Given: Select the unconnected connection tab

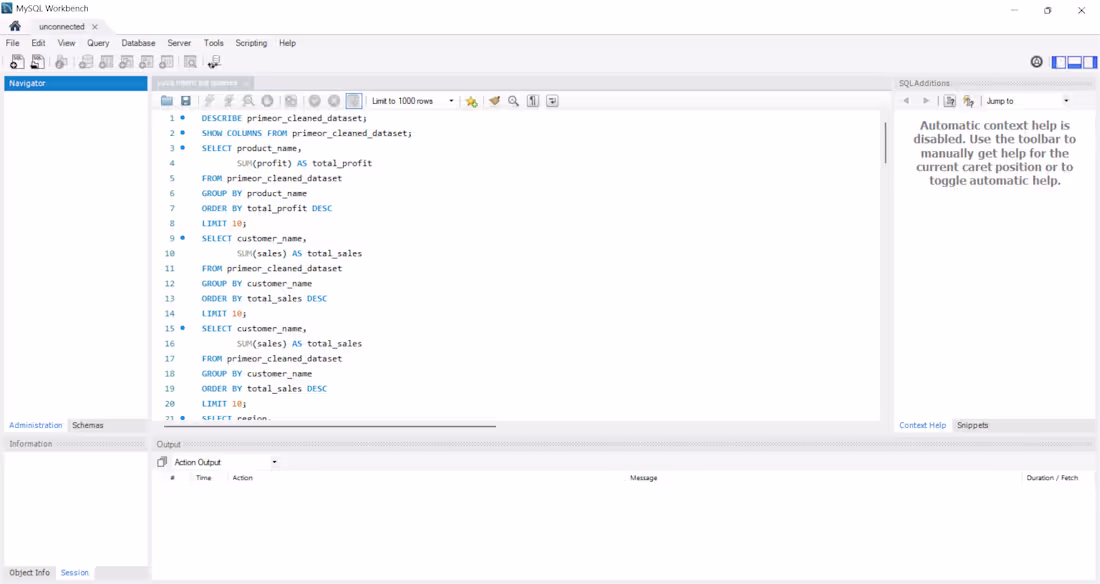Looking at the screenshot, I should (x=62, y=27).
